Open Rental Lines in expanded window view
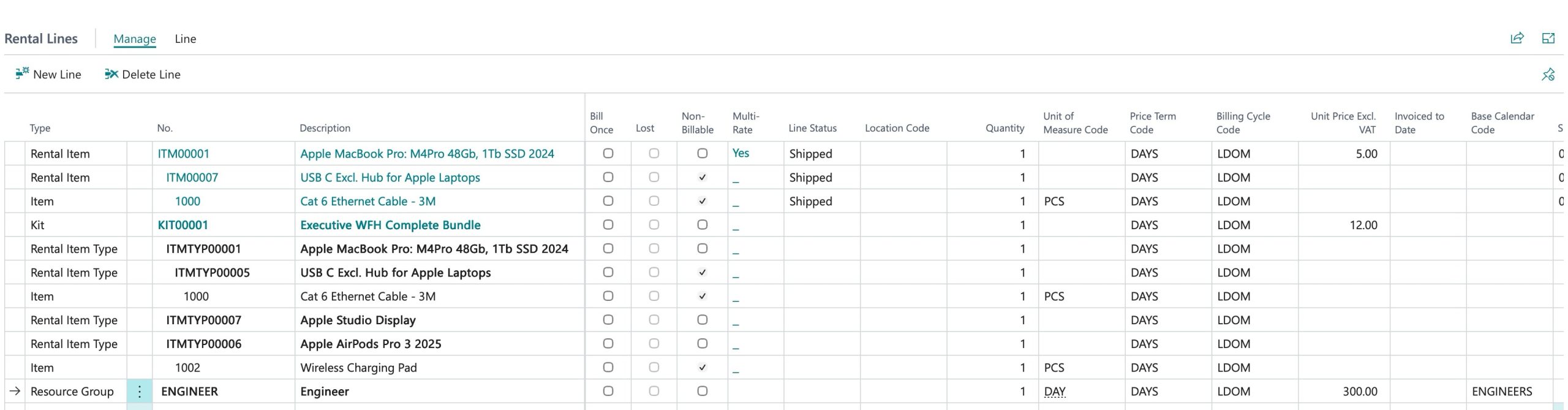 [1548, 39]
